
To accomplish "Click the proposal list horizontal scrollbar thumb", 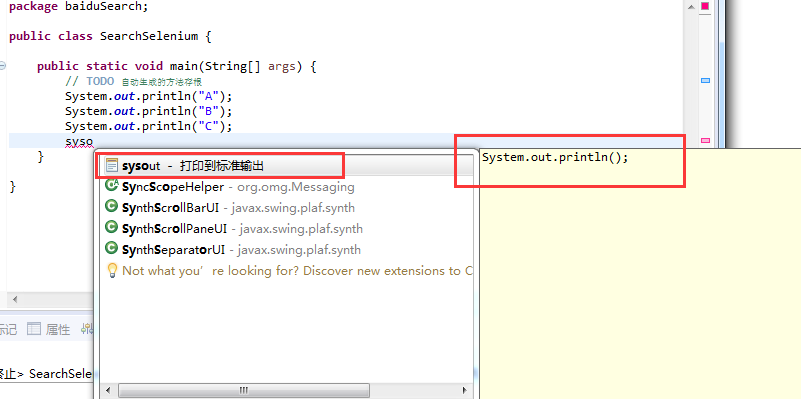I will click(244, 391).
